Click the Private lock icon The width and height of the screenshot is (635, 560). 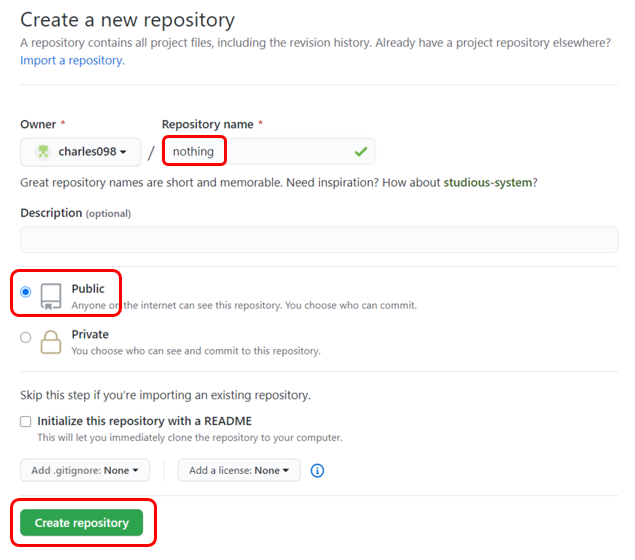51,342
